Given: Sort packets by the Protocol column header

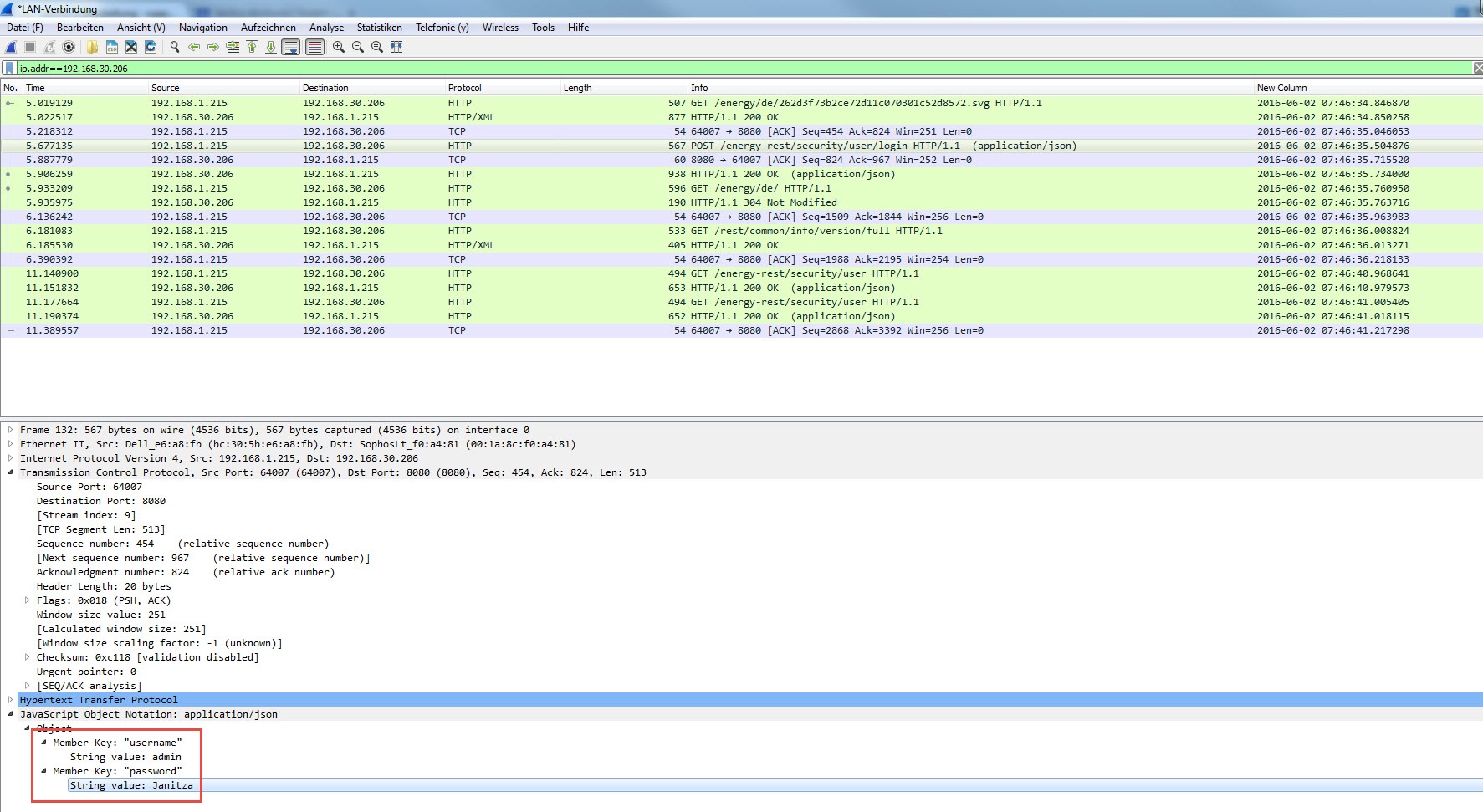Looking at the screenshot, I should pos(464,88).
